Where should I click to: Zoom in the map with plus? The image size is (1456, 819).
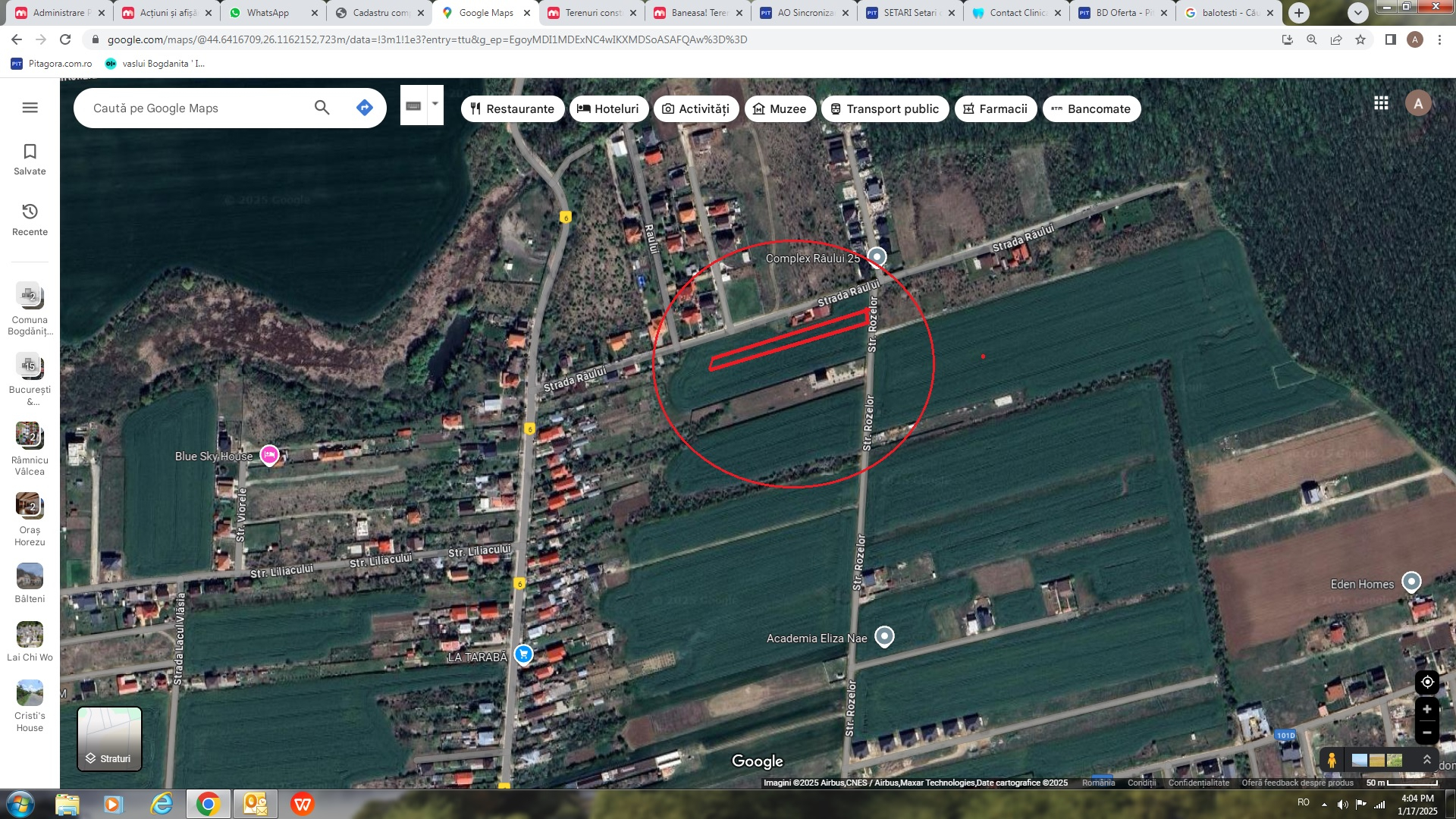[1426, 709]
